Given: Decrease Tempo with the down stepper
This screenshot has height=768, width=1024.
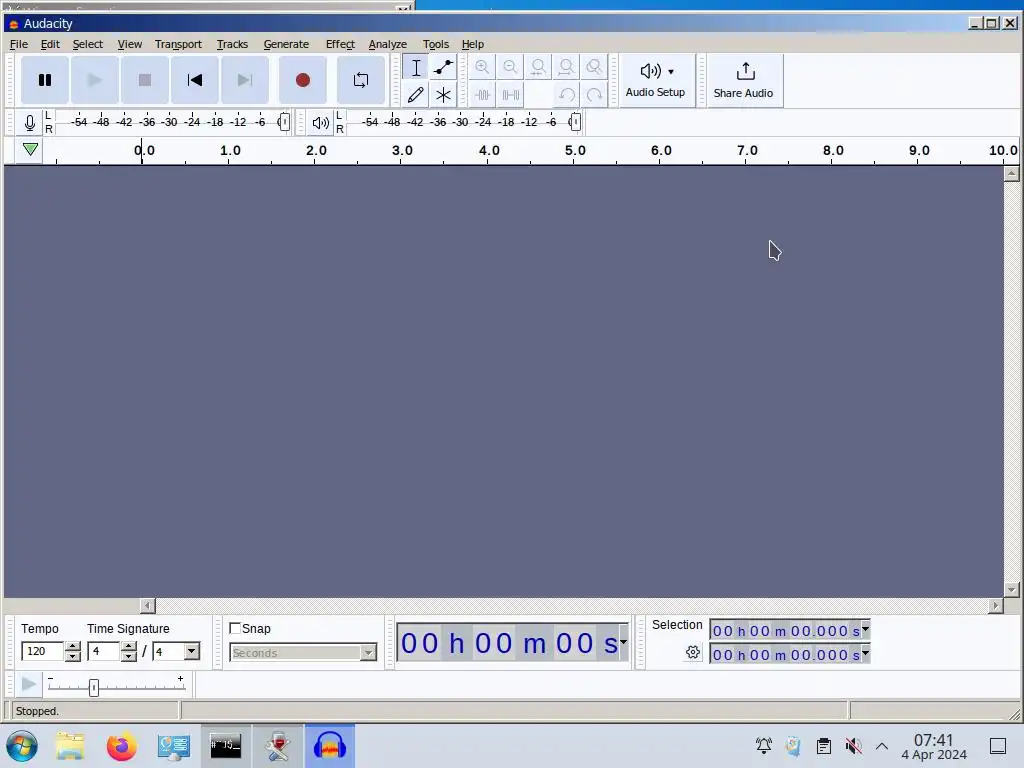Looking at the screenshot, I should click(72, 656).
